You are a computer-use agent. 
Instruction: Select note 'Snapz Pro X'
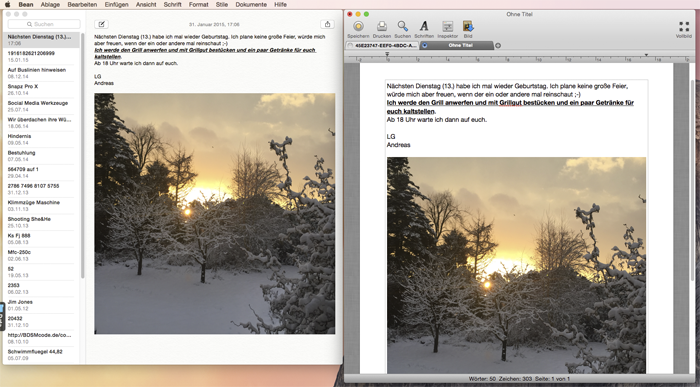coord(41,90)
